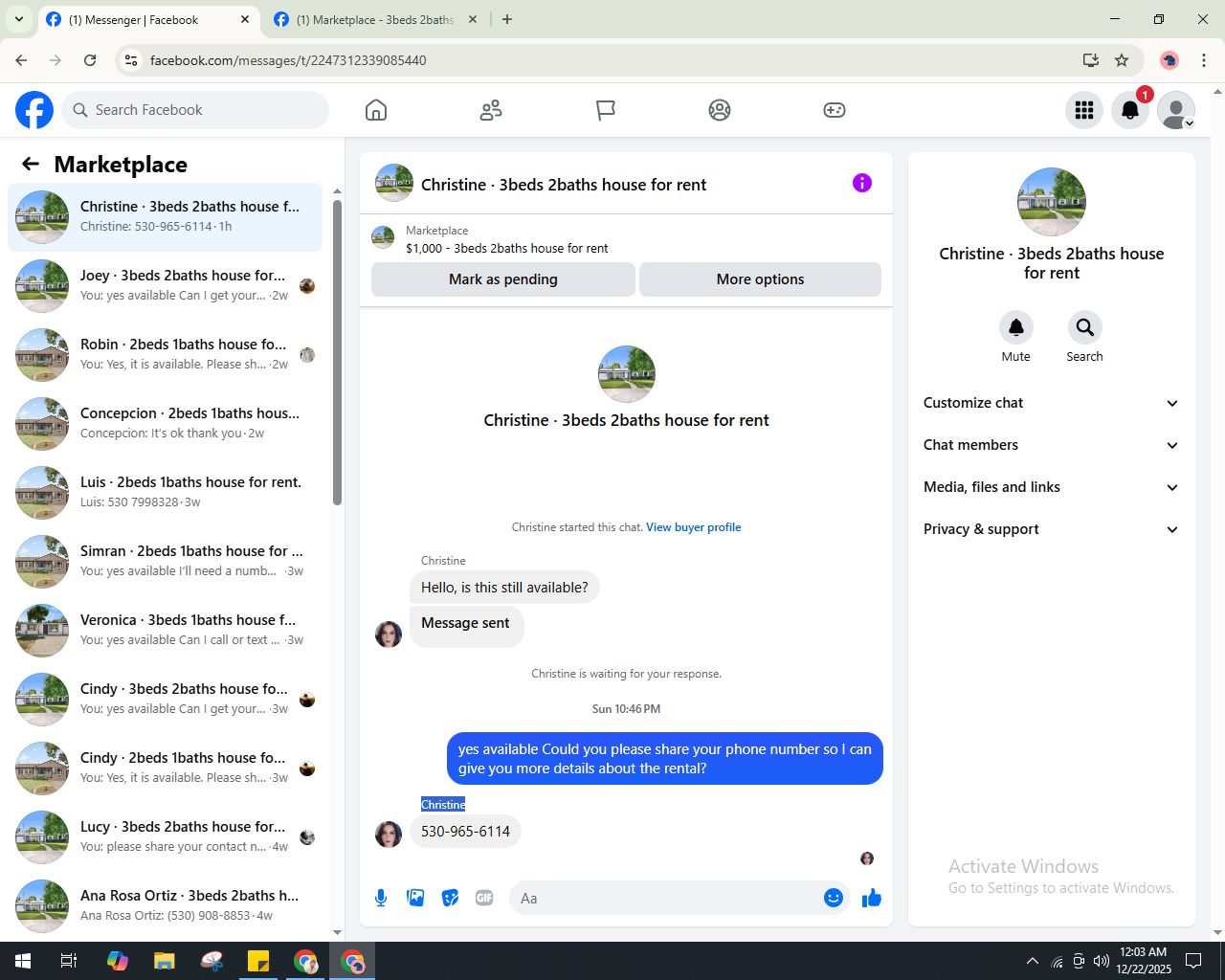The height and width of the screenshot is (980, 1225).
Task: Open Joey's 3beds 2baths conversation
Action: [165, 286]
